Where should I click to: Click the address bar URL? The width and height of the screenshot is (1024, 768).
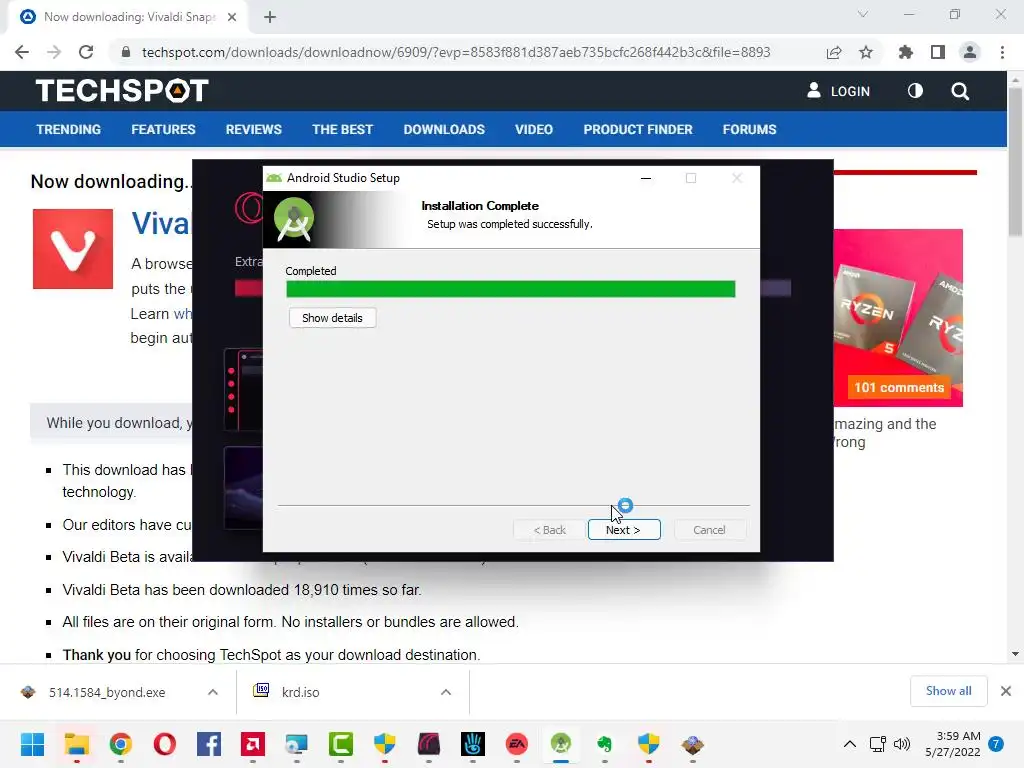(456, 52)
